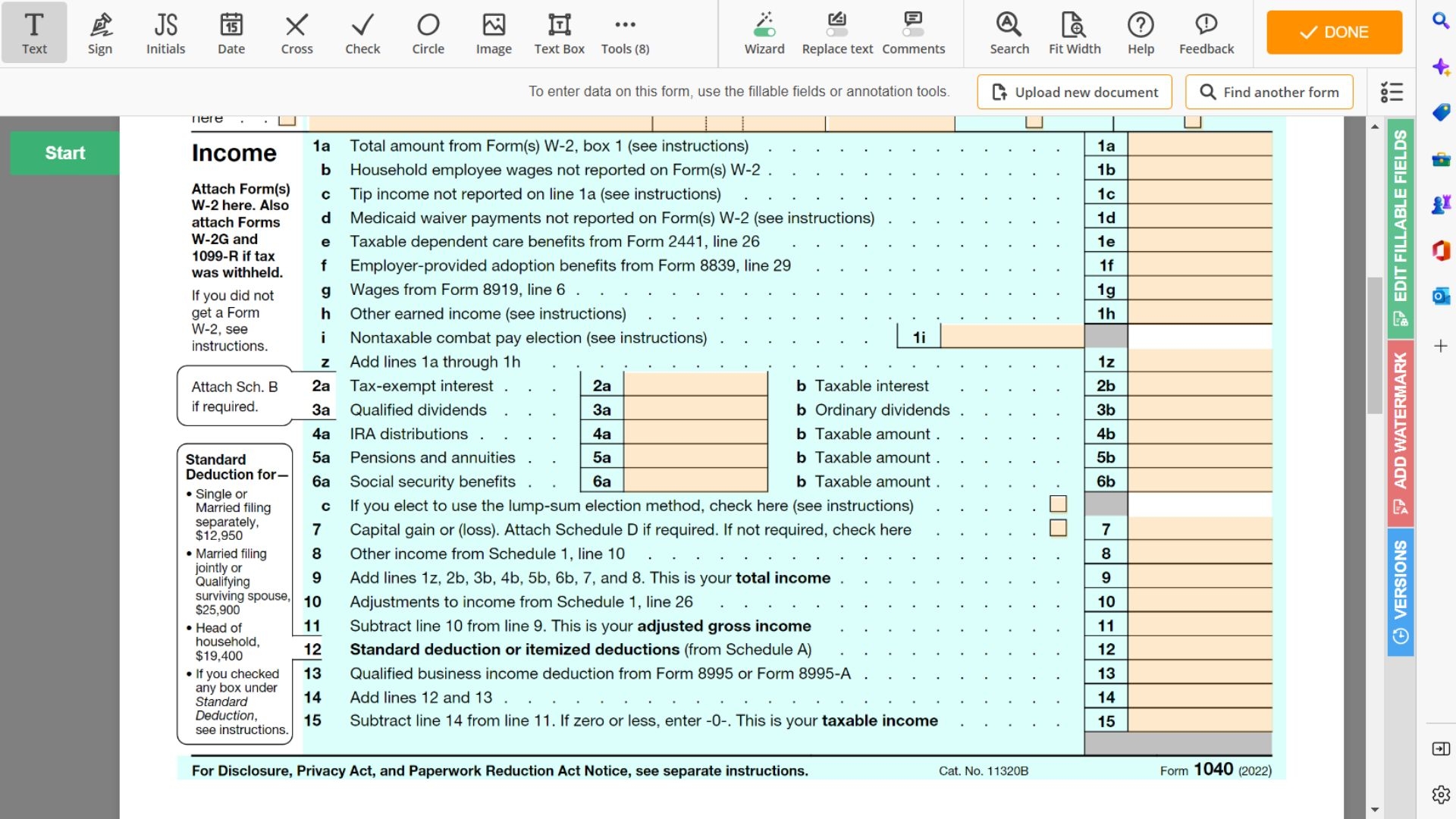Check the lump-sum election method box
This screenshot has height=819, width=1456.
(x=1058, y=504)
